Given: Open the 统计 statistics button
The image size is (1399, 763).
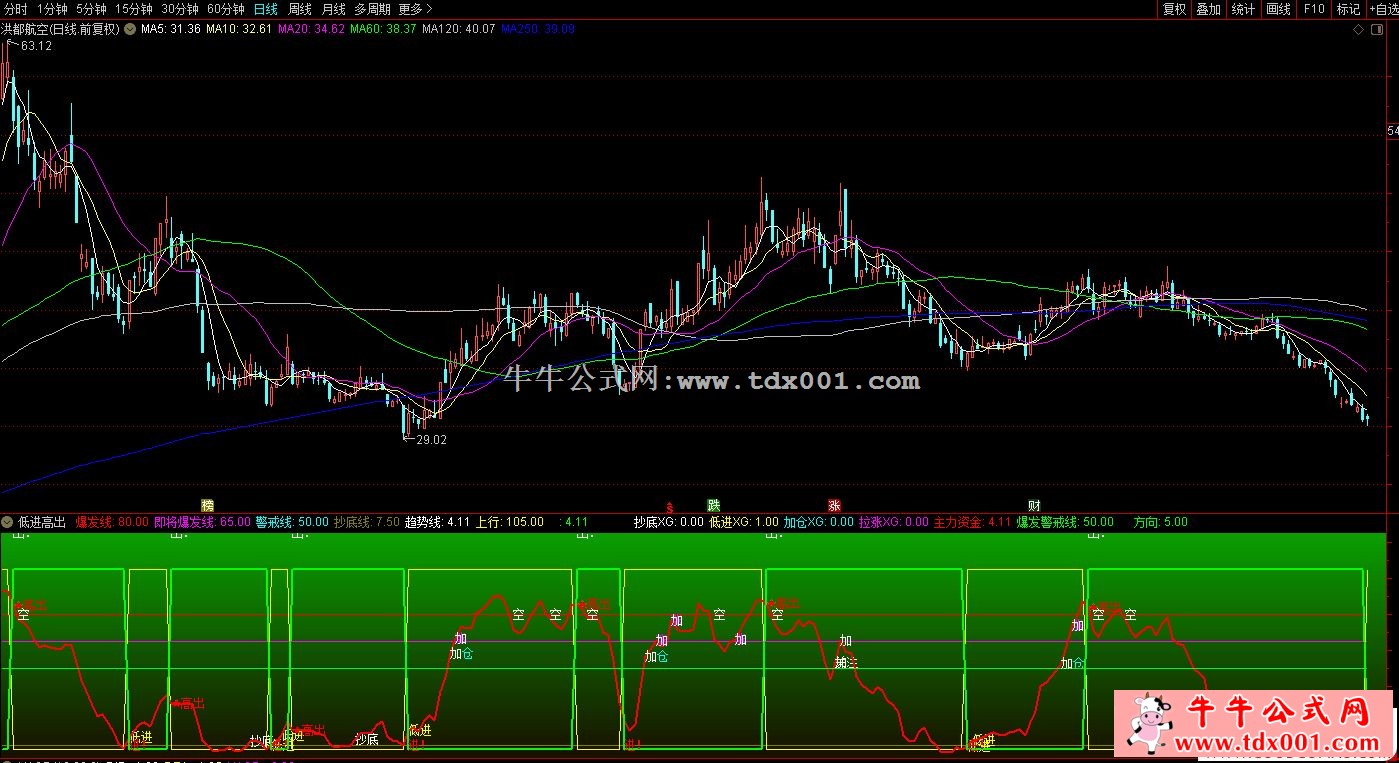Looking at the screenshot, I should pos(1243,9).
